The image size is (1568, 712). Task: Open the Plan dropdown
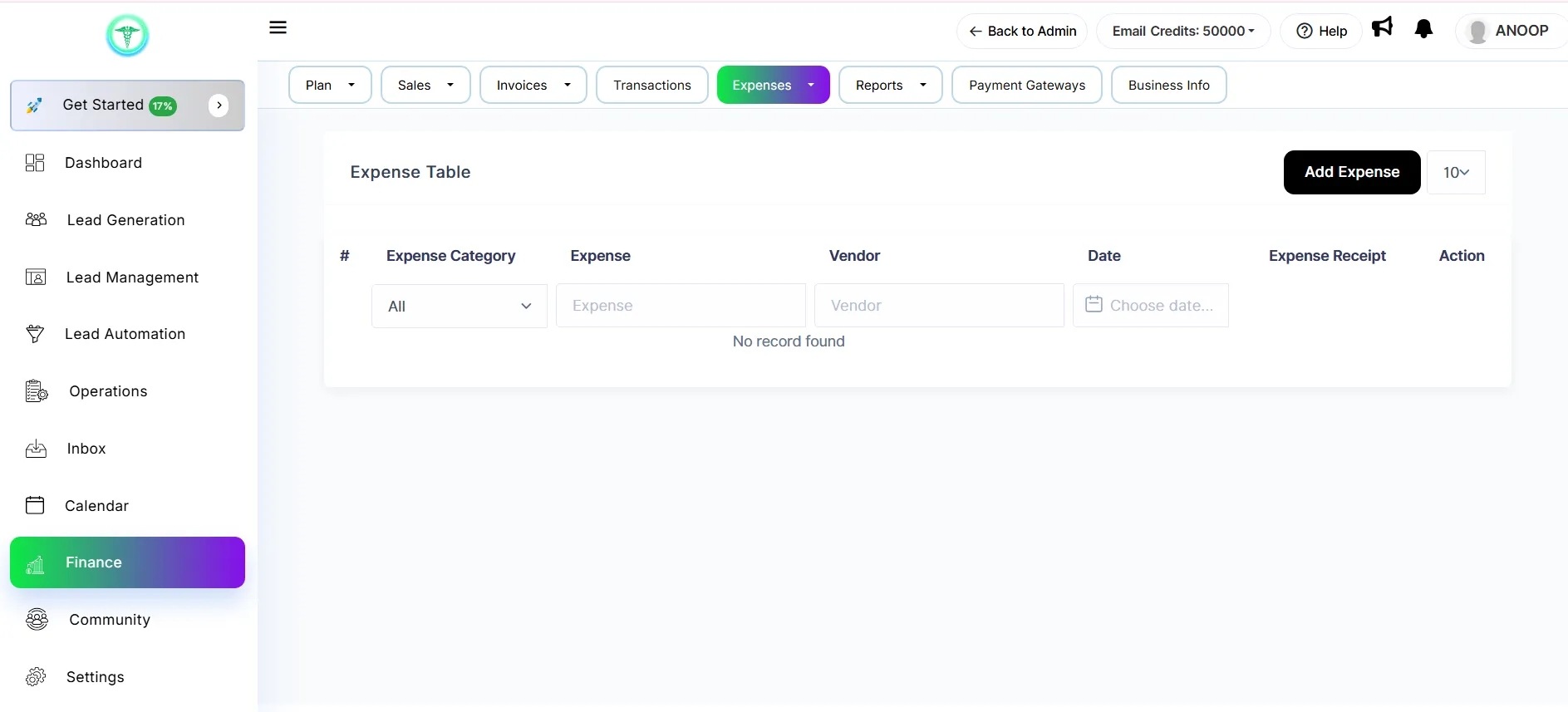330,85
